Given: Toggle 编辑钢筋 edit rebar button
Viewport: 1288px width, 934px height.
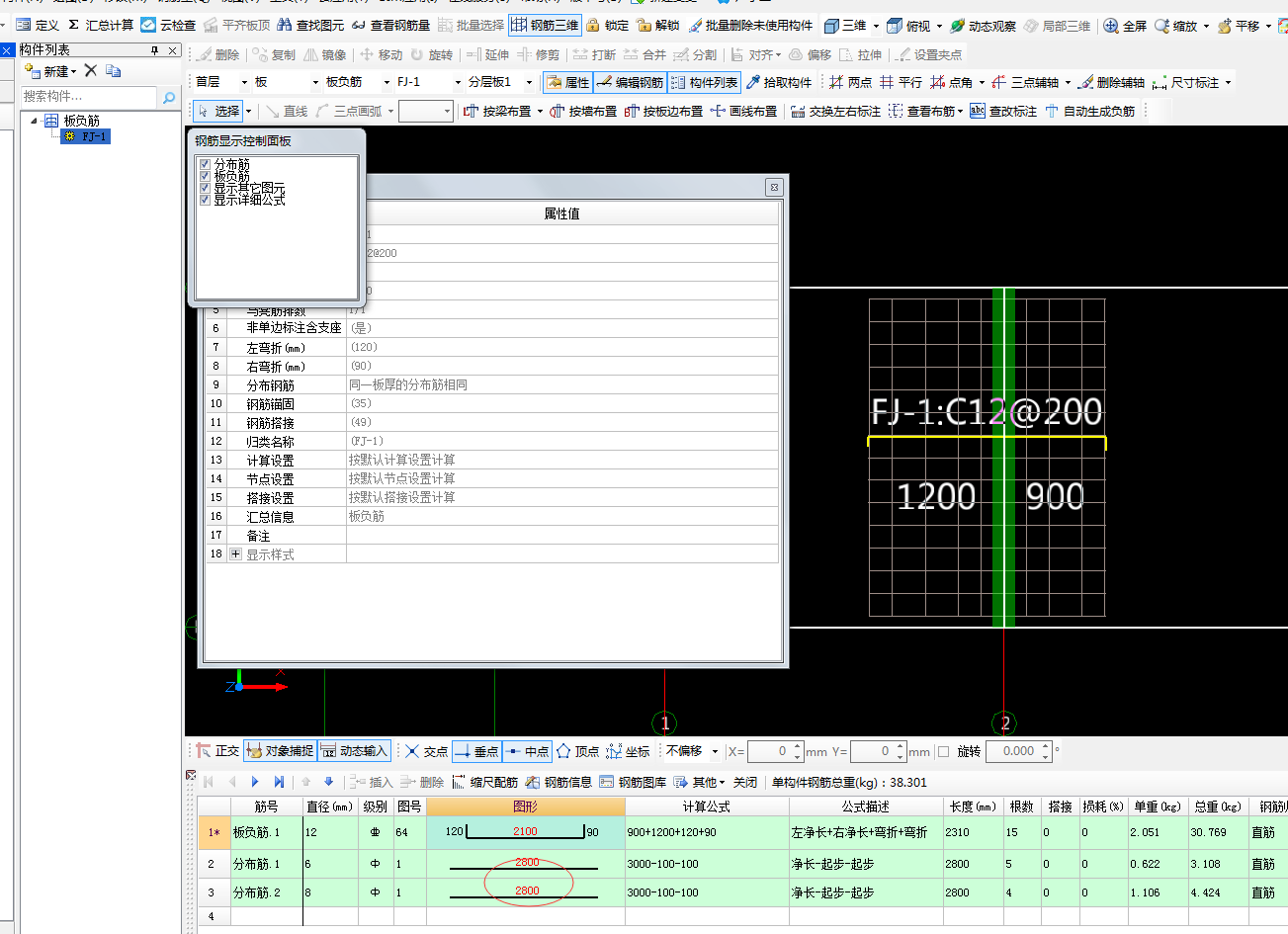Looking at the screenshot, I should tap(631, 82).
